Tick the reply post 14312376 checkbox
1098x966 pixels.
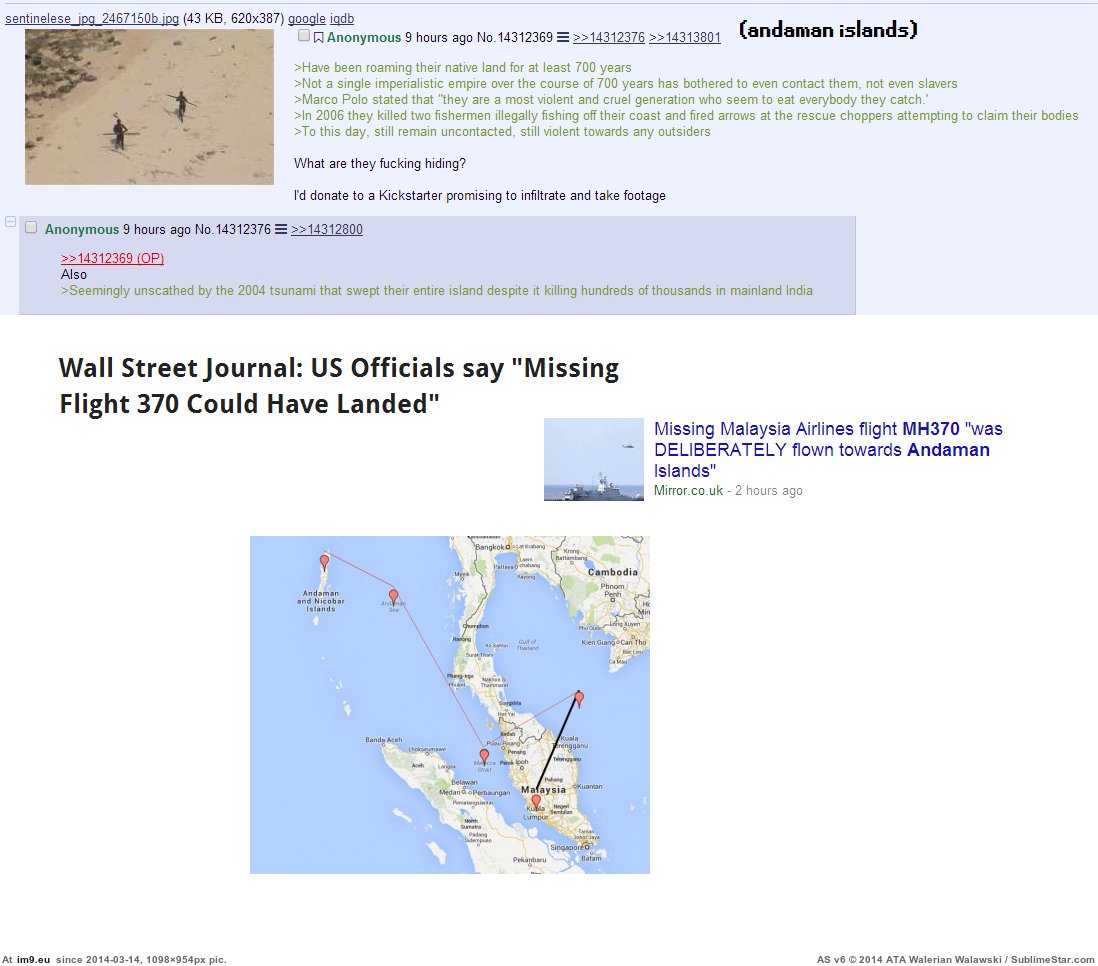click(31, 227)
